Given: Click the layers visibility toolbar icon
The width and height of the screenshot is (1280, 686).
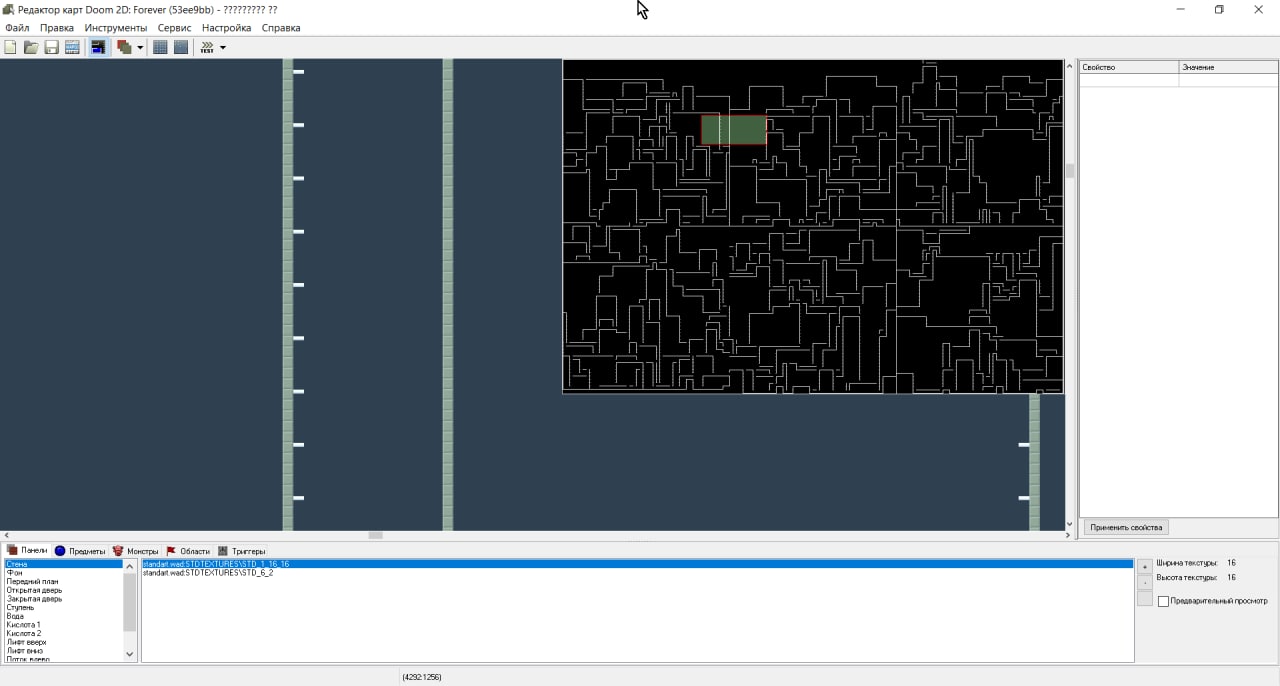Looking at the screenshot, I should [x=124, y=47].
